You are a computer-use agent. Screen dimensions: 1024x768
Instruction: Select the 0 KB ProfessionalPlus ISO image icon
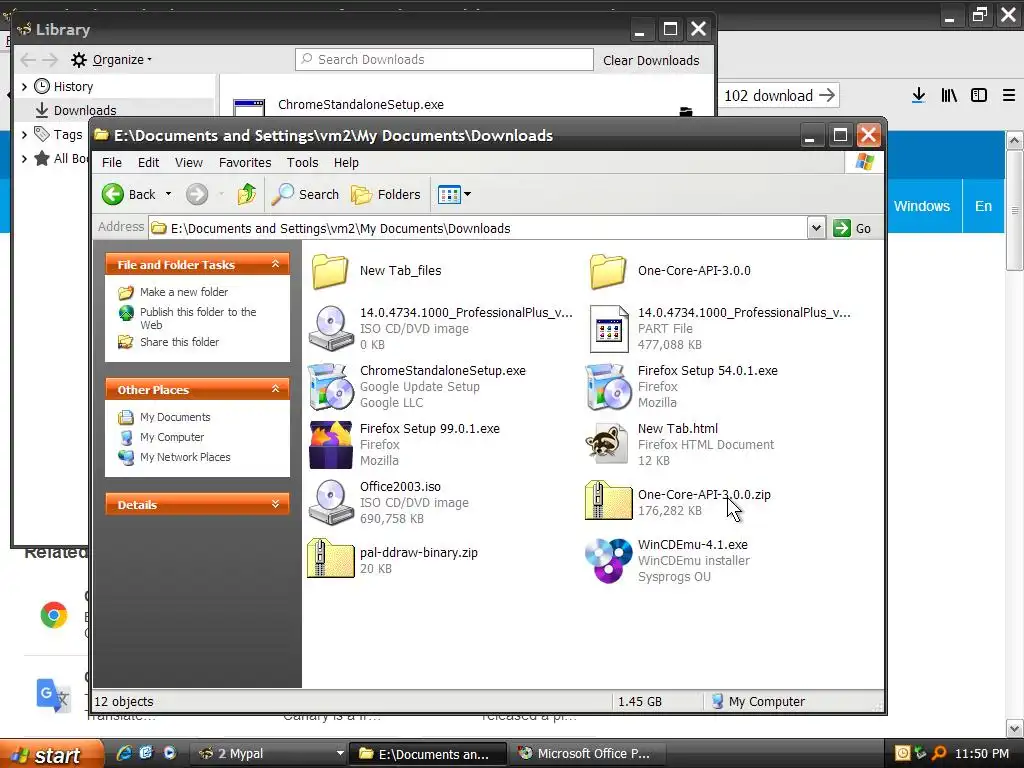pyautogui.click(x=331, y=328)
